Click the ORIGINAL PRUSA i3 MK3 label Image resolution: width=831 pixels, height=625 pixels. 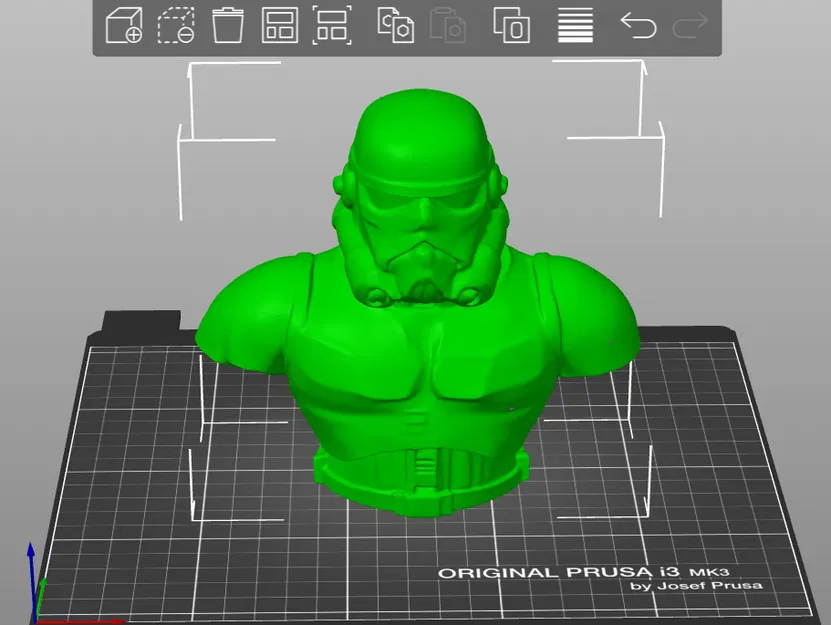[x=585, y=573]
